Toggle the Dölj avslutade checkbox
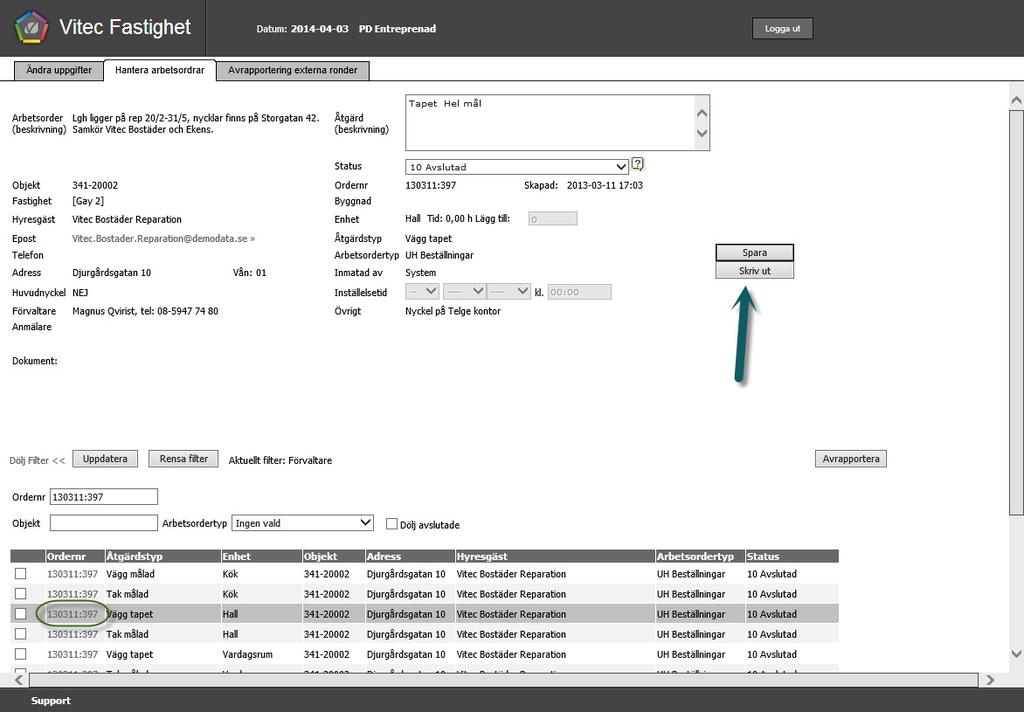Screen dimensions: 1024x712 pyautogui.click(x=392, y=524)
